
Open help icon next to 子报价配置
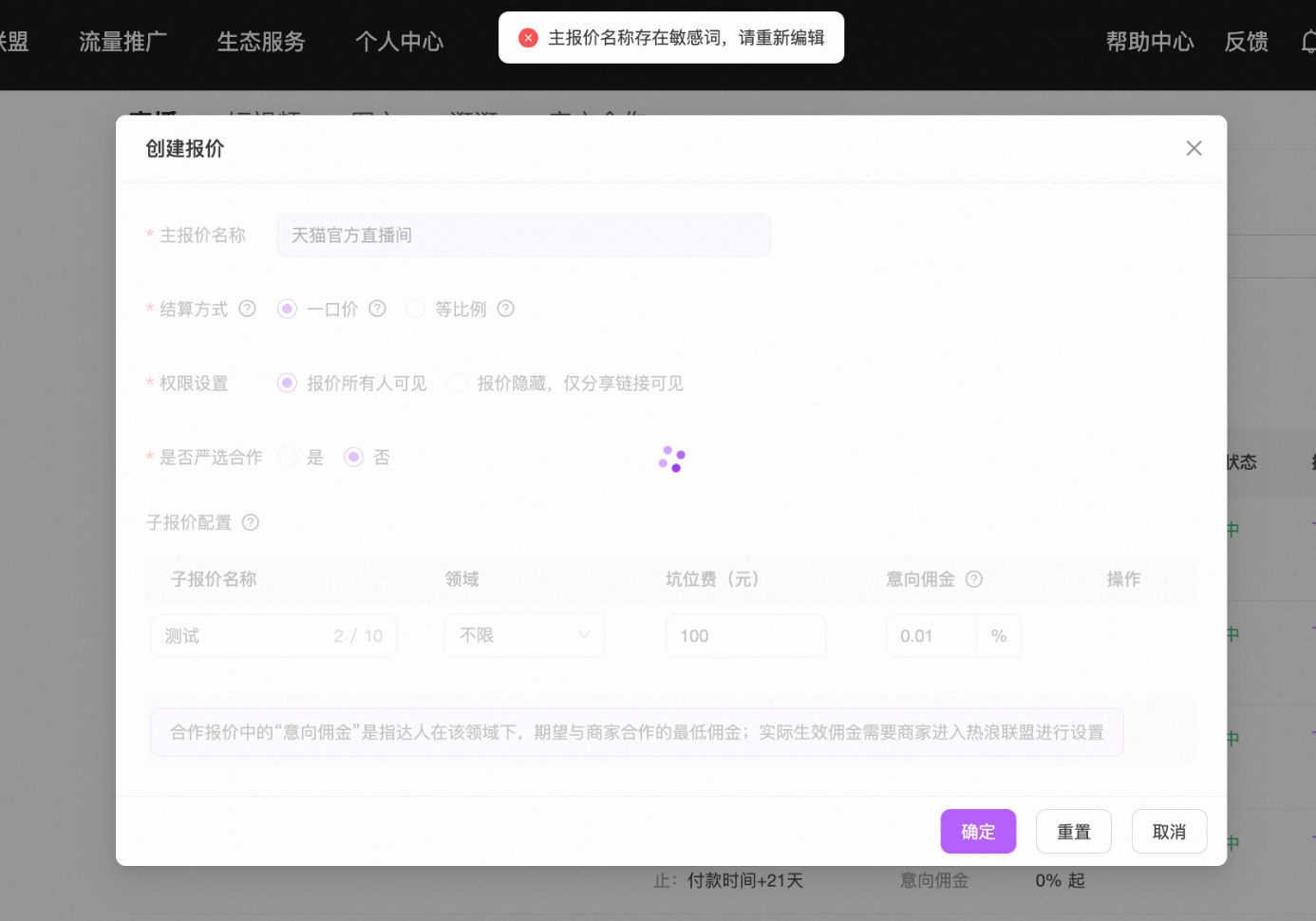[x=251, y=522]
